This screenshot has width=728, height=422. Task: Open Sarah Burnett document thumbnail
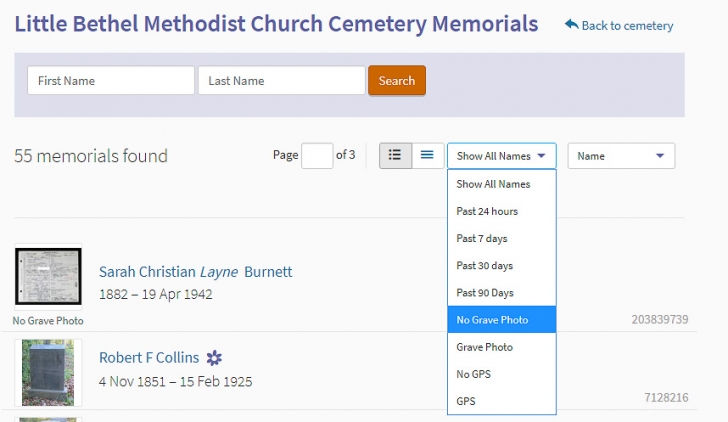48,276
